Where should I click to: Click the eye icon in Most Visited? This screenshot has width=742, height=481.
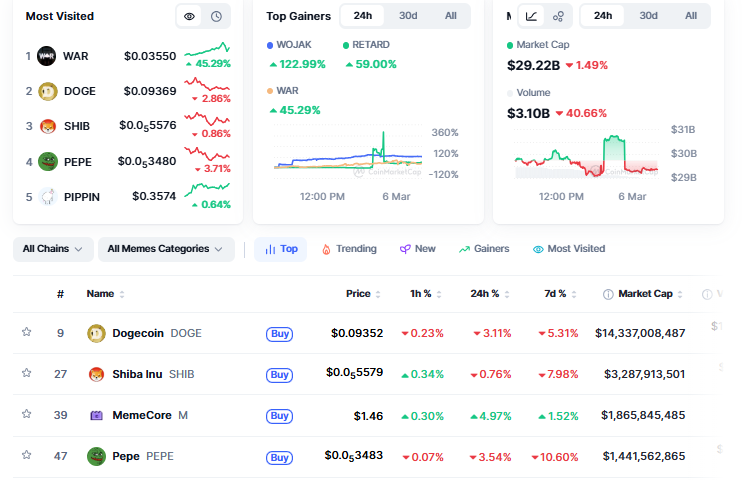[x=189, y=16]
